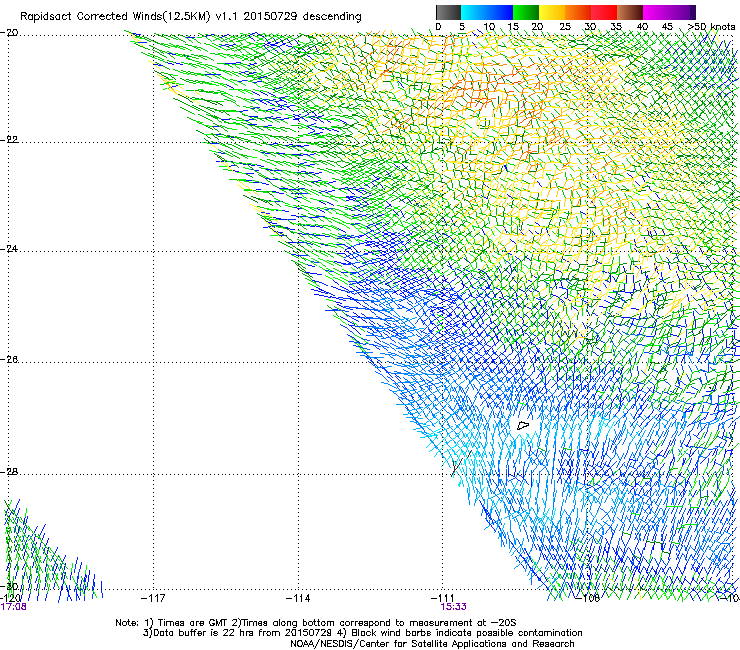The width and height of the screenshot is (740, 650).
Task: Click the small black island outline
Action: point(523,425)
